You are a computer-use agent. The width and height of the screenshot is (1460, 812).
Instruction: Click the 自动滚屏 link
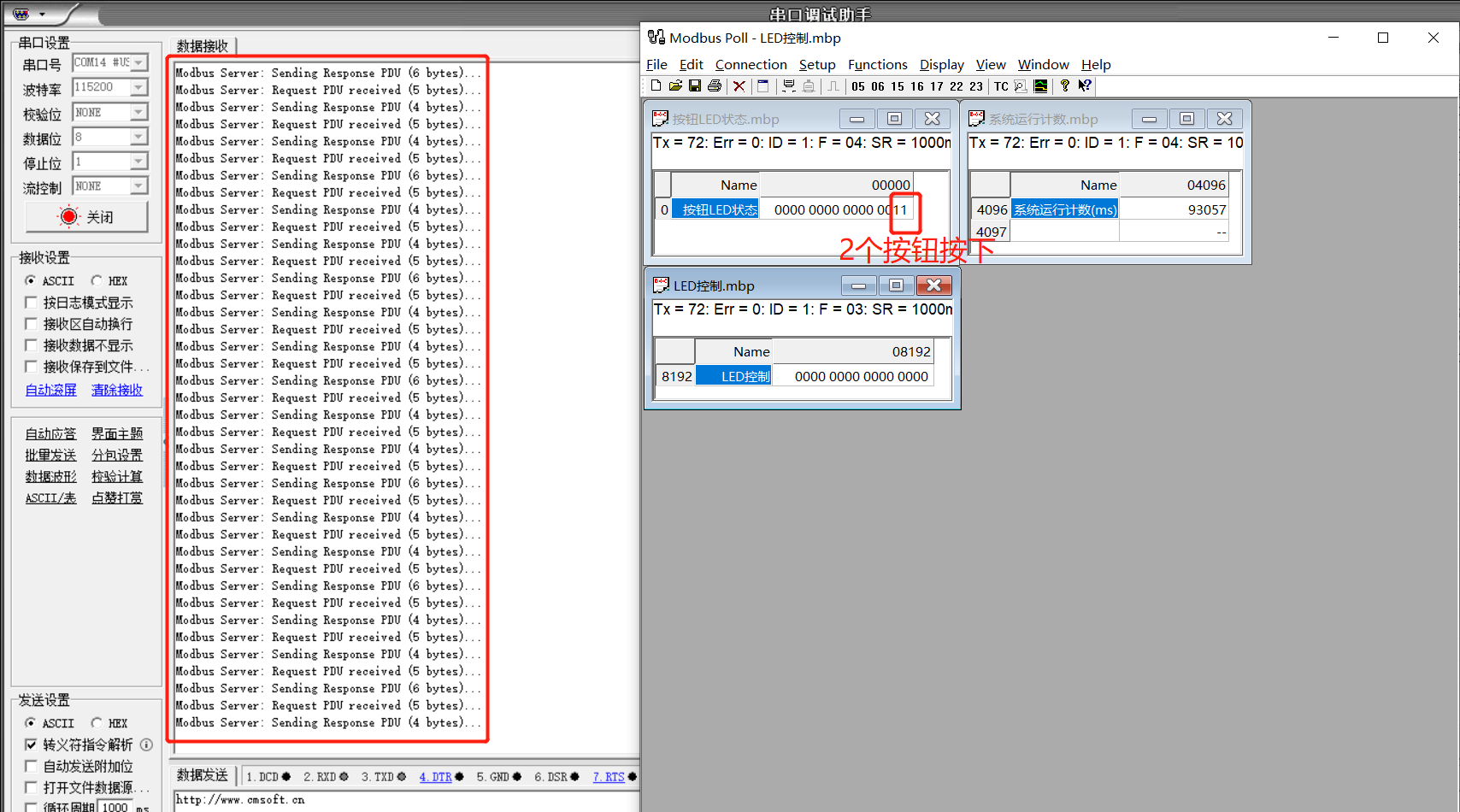(50, 390)
